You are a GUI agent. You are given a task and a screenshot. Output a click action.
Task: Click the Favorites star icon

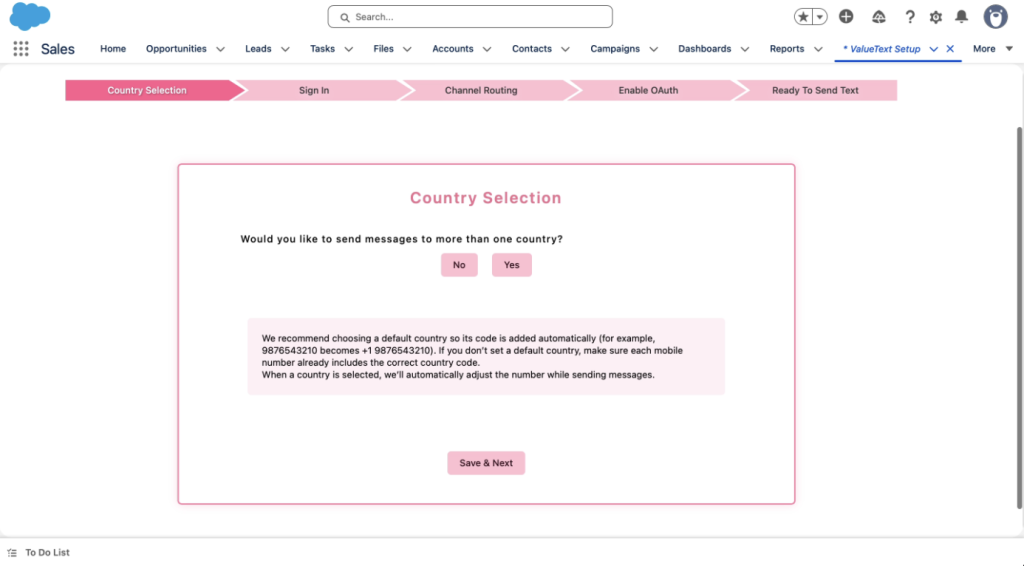[x=804, y=17]
